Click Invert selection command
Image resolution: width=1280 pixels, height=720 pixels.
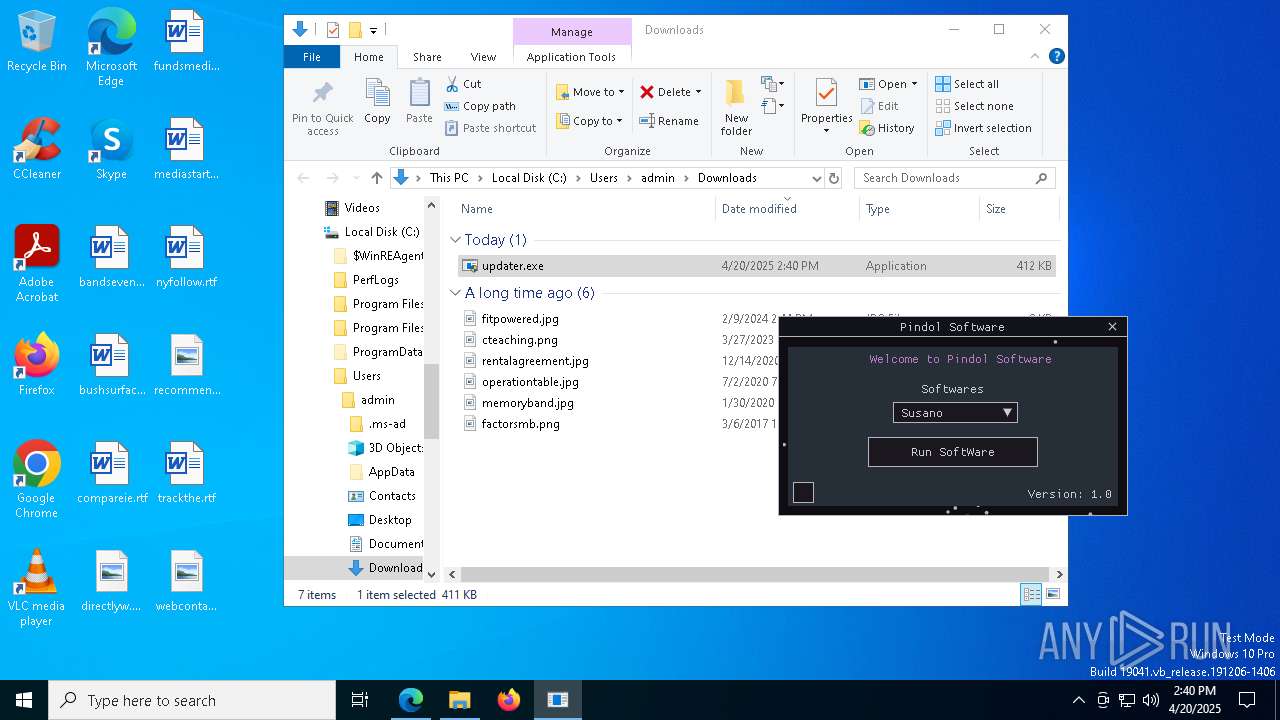click(983, 128)
